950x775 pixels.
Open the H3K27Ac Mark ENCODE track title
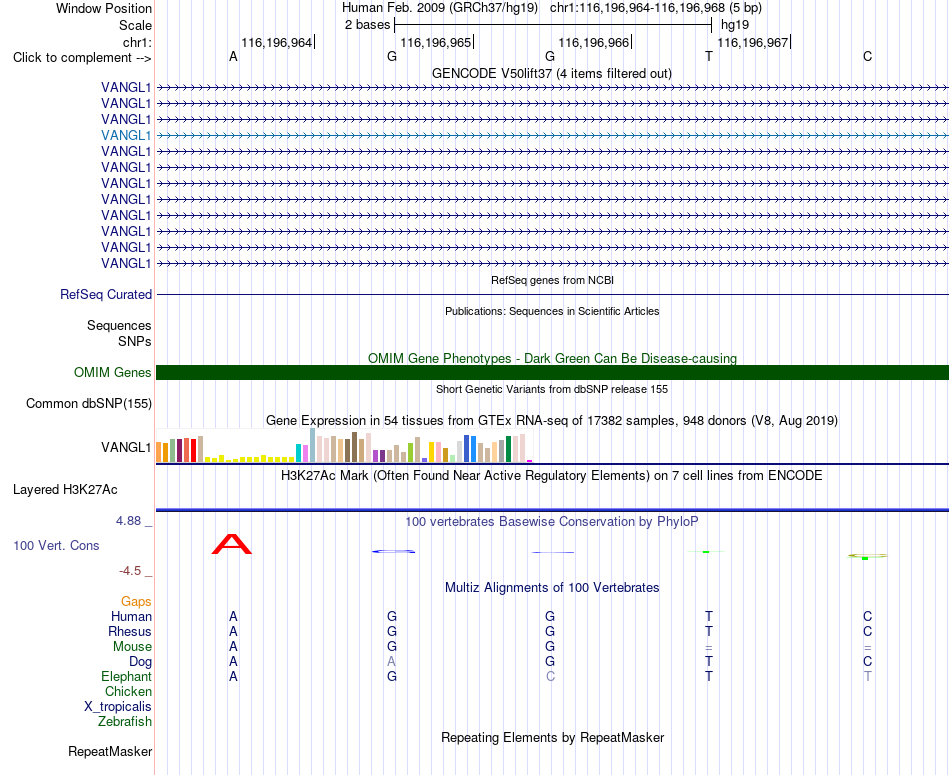click(x=552, y=476)
